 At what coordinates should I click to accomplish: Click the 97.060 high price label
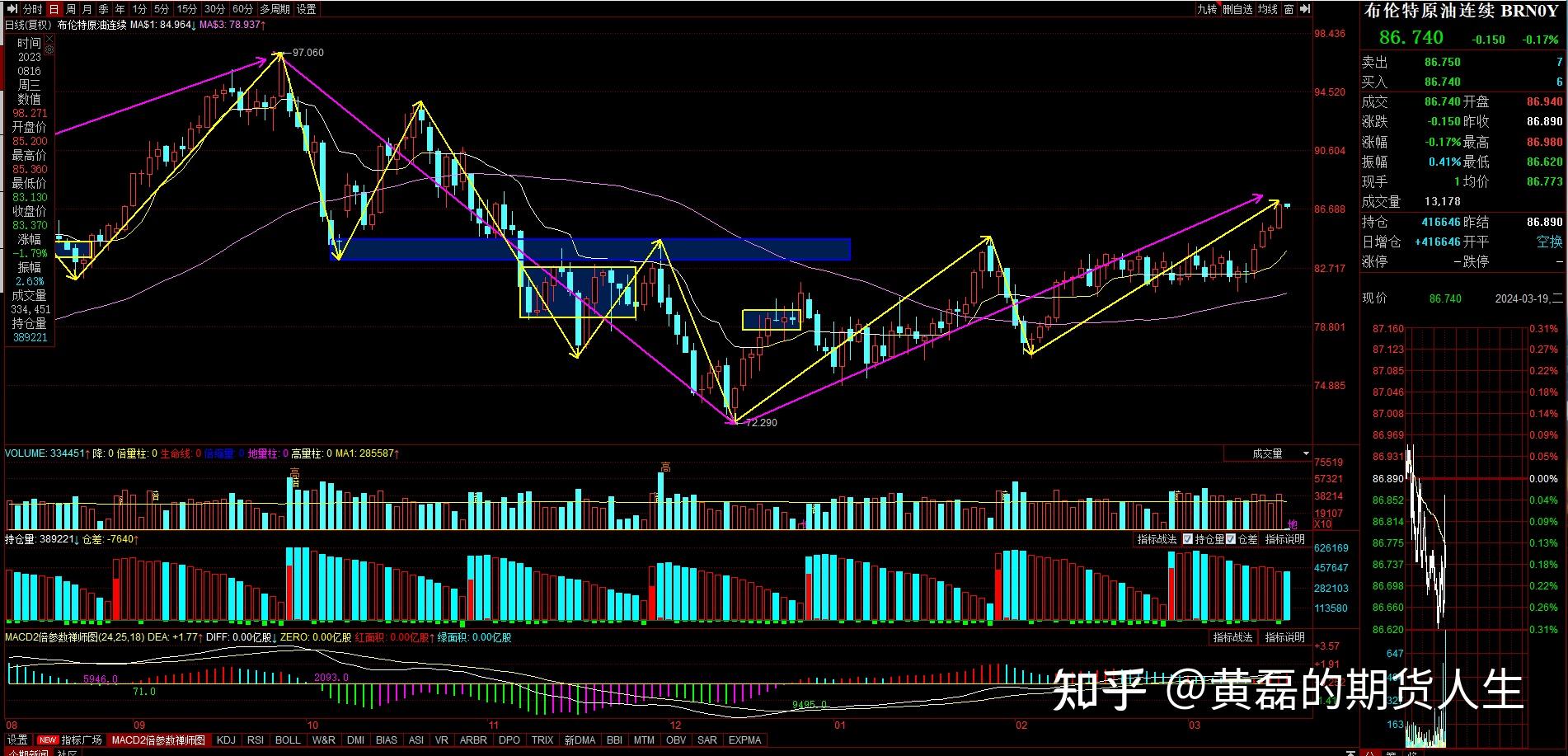click(x=307, y=52)
